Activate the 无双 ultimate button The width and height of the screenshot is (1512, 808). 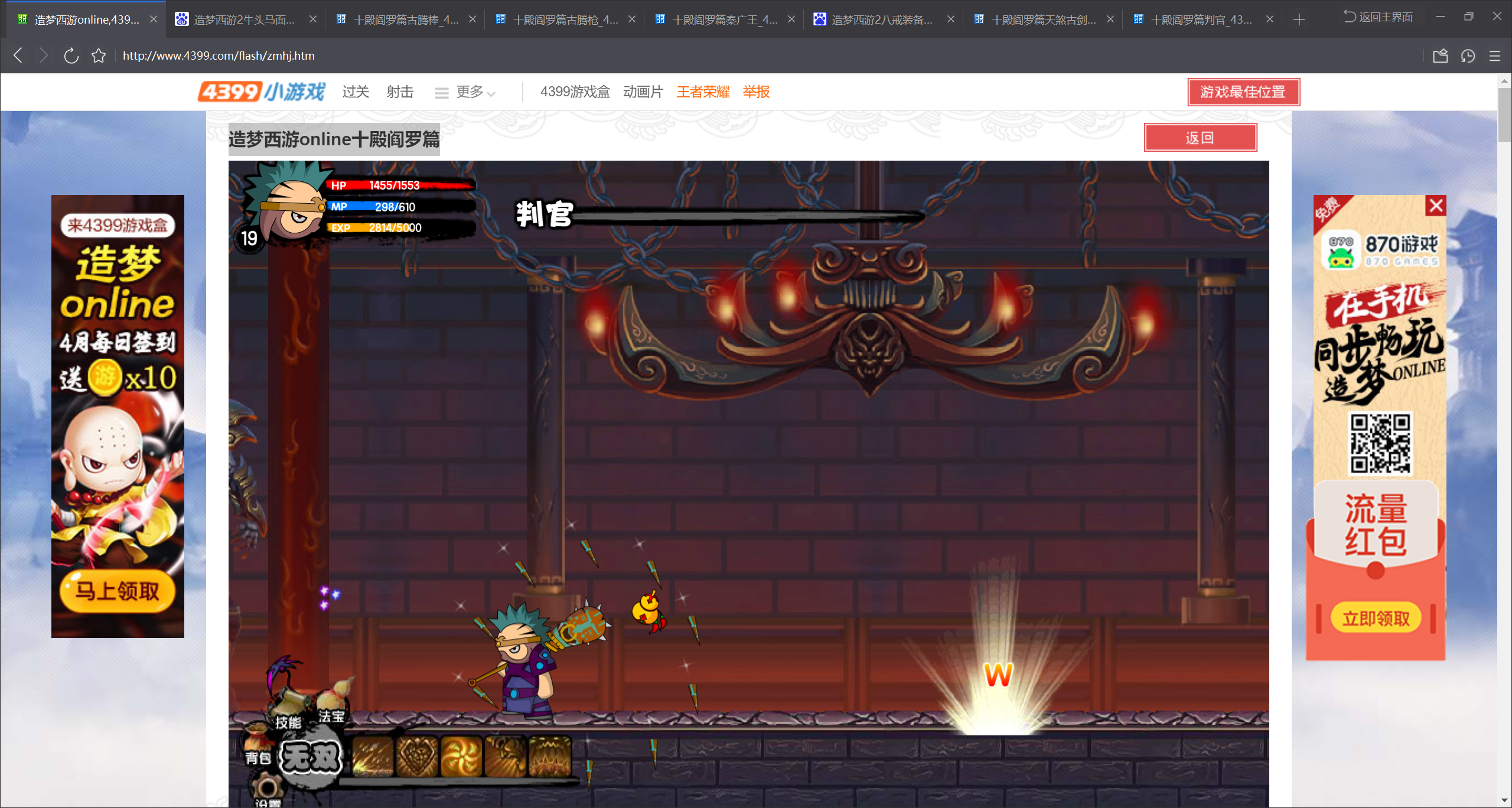[x=311, y=757]
